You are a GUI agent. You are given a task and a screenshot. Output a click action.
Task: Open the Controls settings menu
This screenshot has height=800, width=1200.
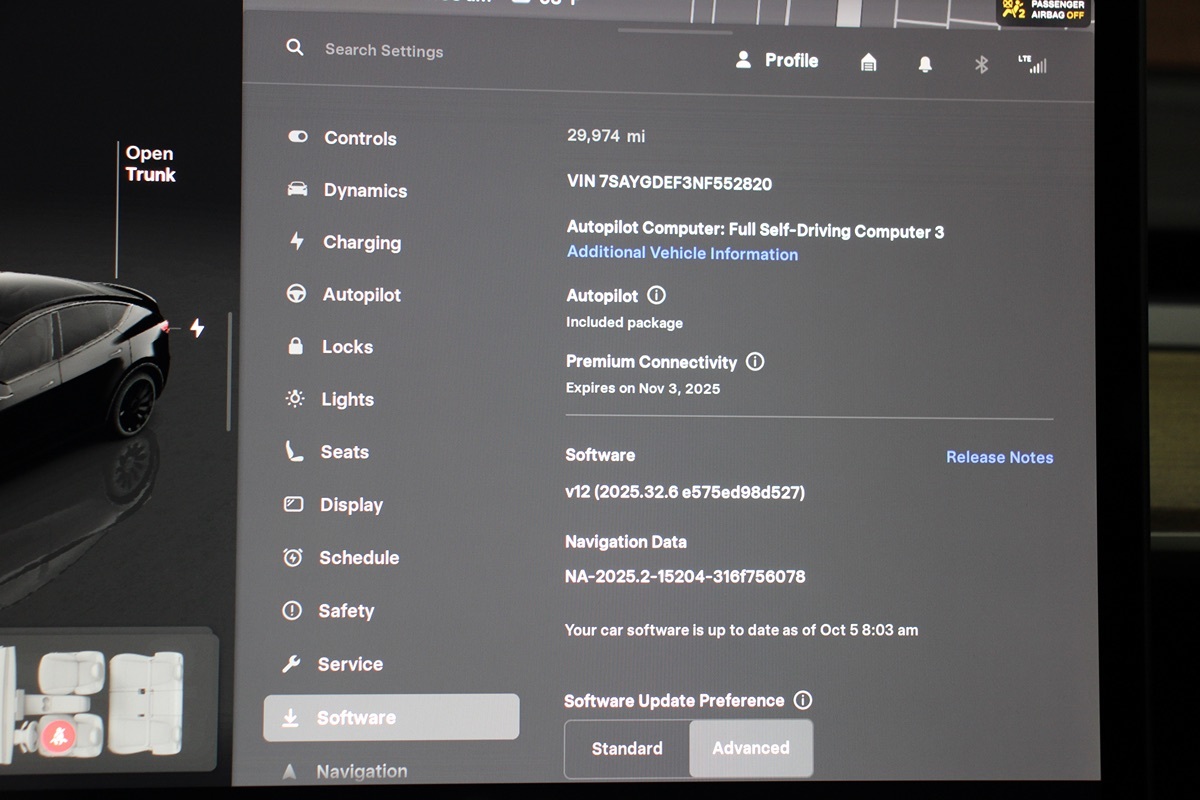click(x=359, y=138)
